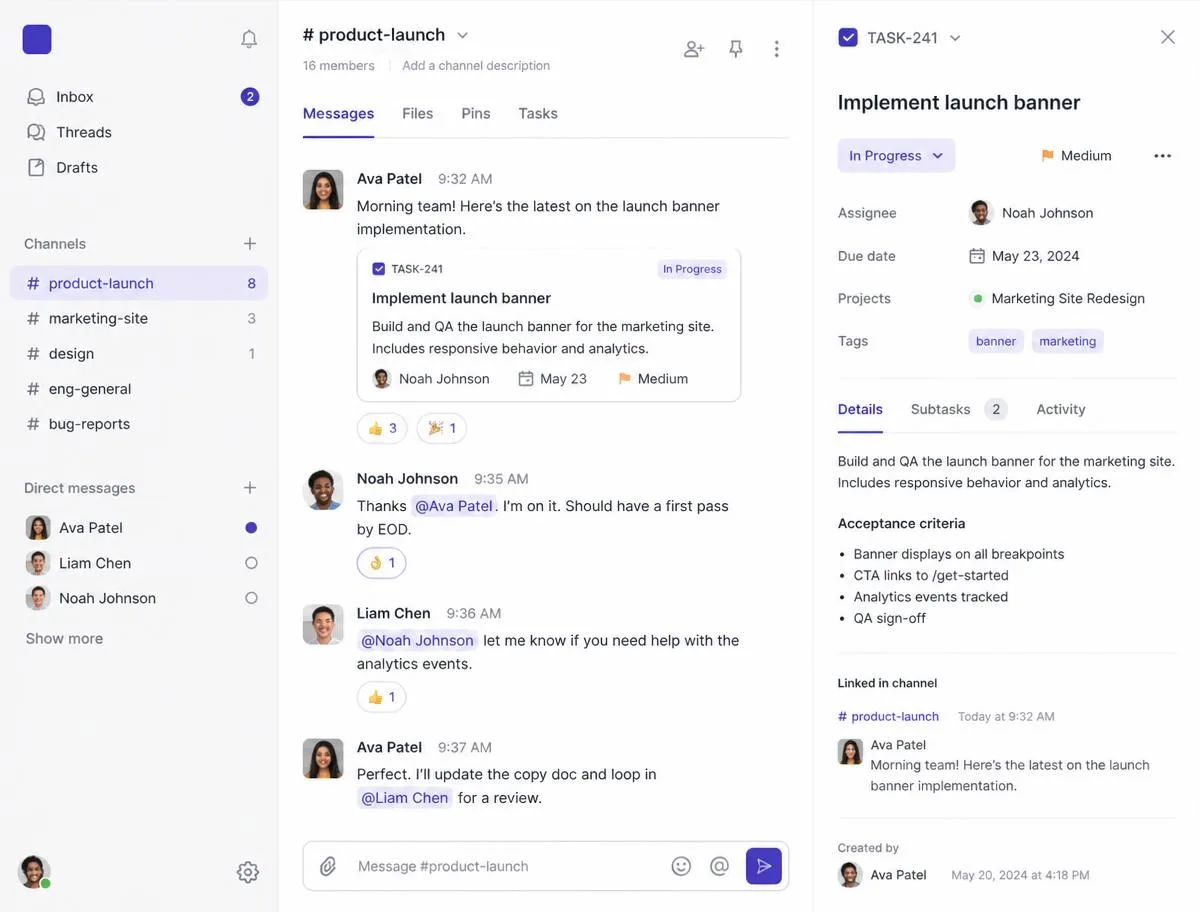Edit the due date May 23, 2024
Viewport: 1200px width, 912px height.
(x=1024, y=256)
